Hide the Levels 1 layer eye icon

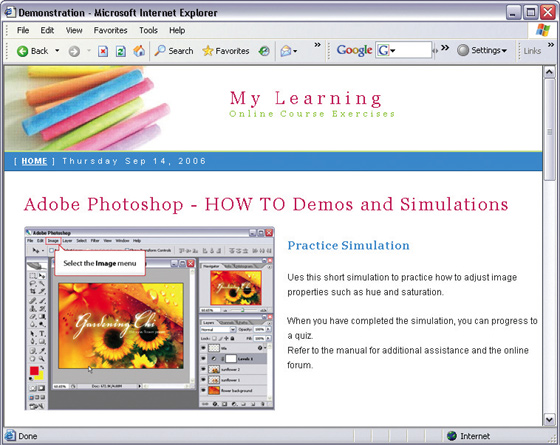click(203, 358)
